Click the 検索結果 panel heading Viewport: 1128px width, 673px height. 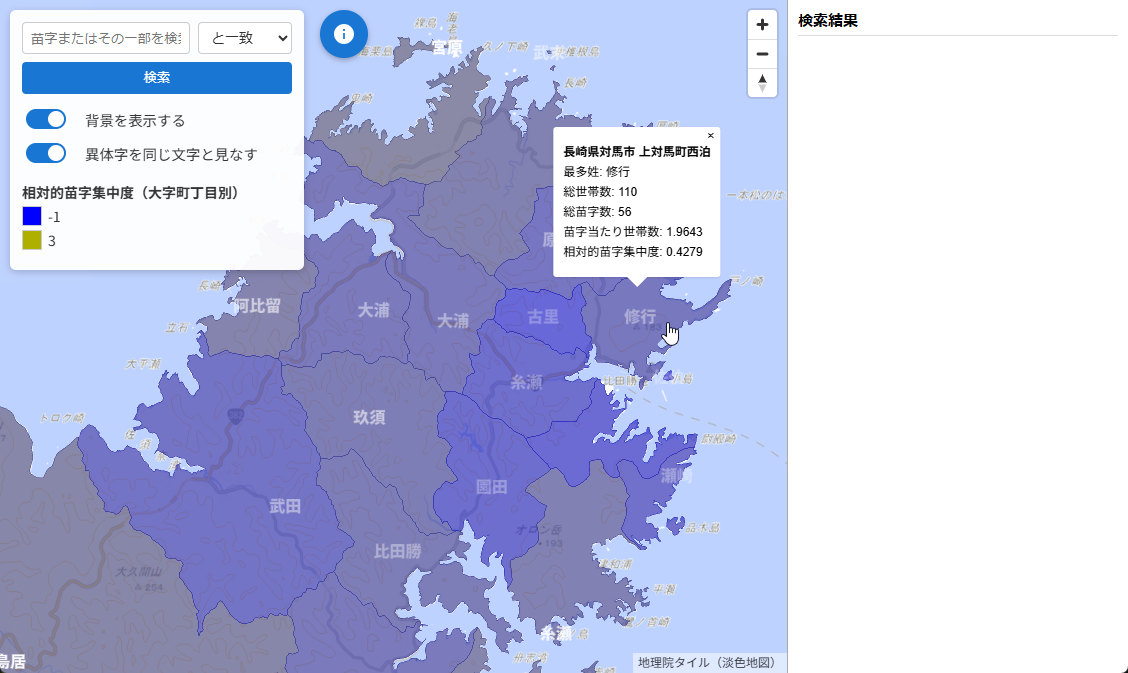828,20
